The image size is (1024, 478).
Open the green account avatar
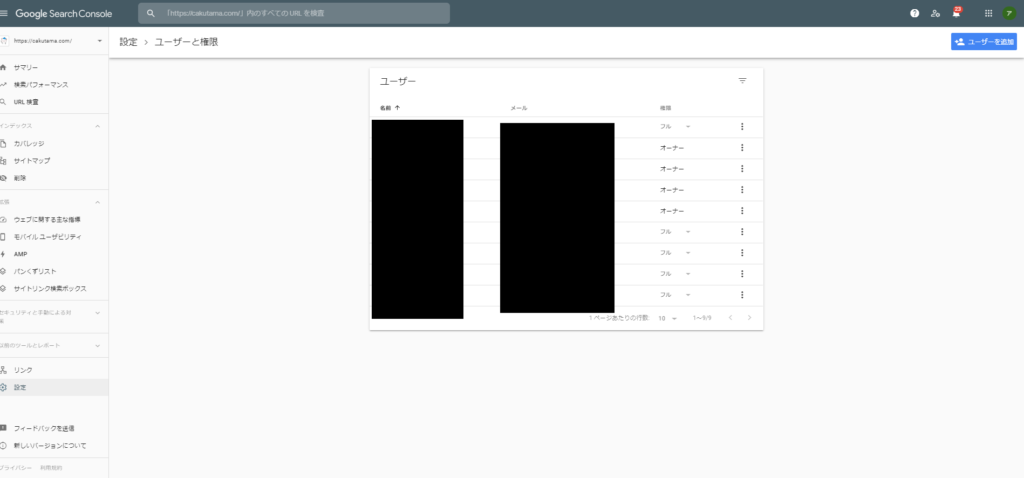(1010, 13)
